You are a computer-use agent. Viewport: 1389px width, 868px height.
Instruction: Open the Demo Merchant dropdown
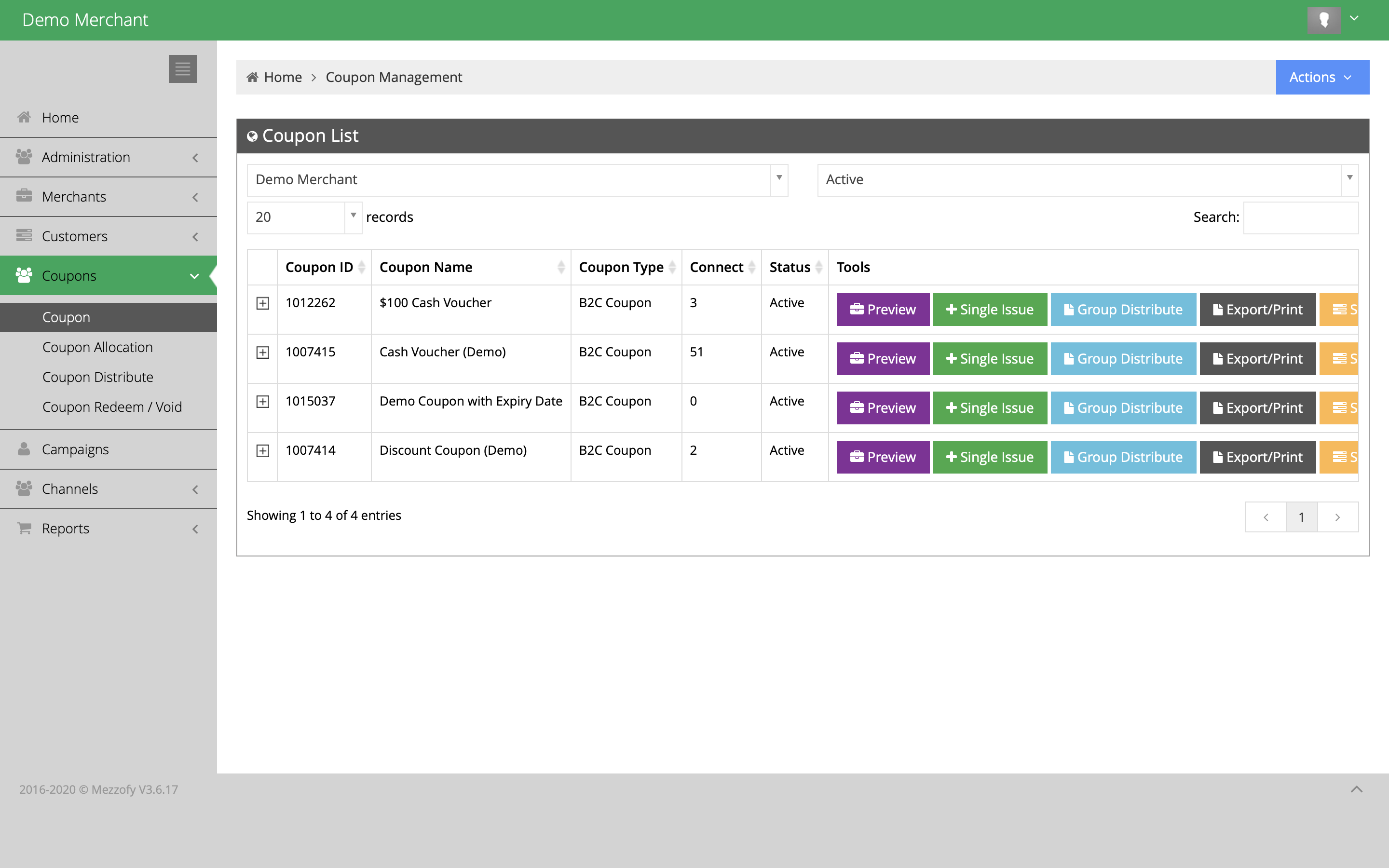[517, 180]
